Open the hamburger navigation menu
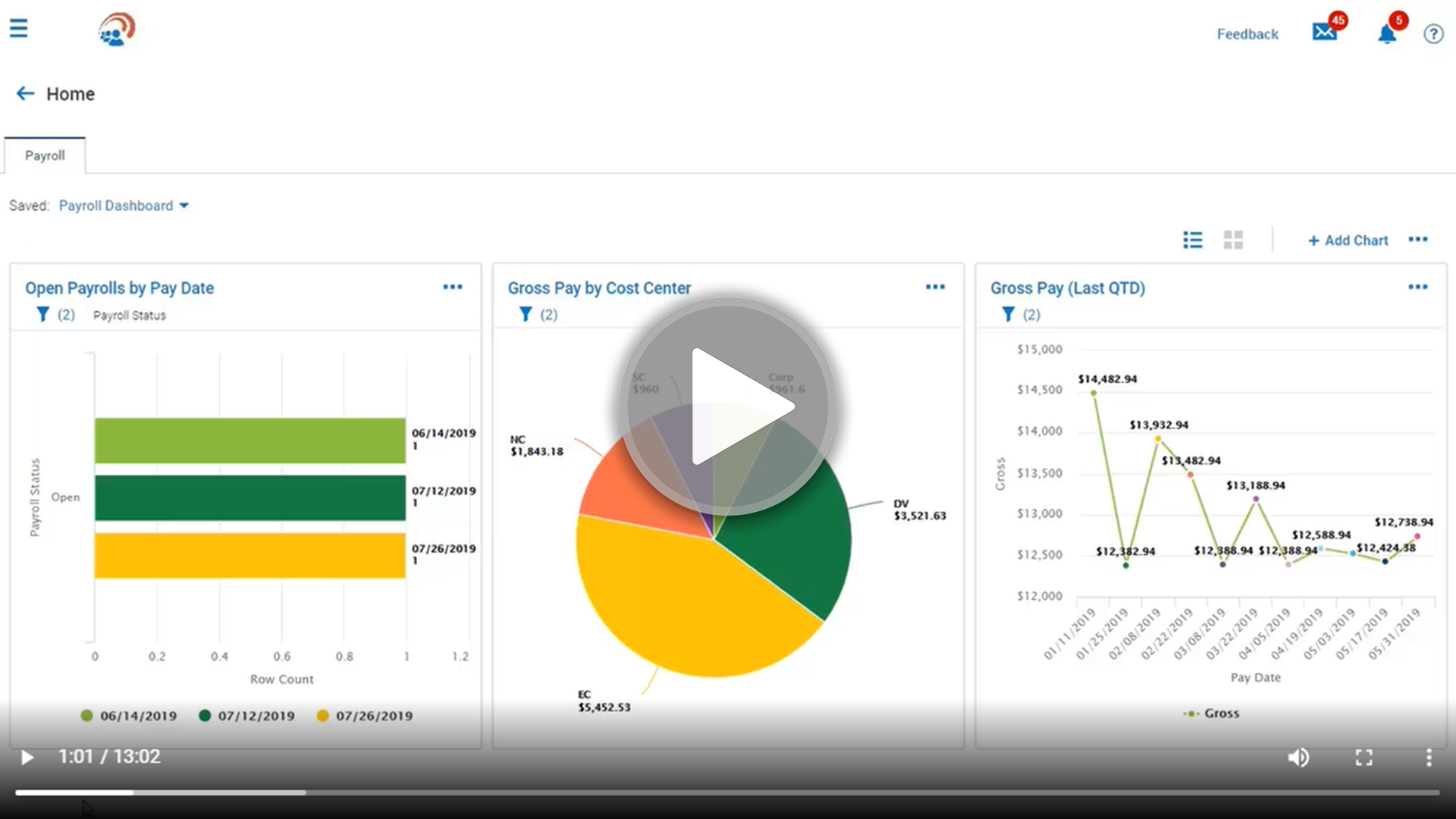Image resolution: width=1456 pixels, height=819 pixels. [x=19, y=28]
